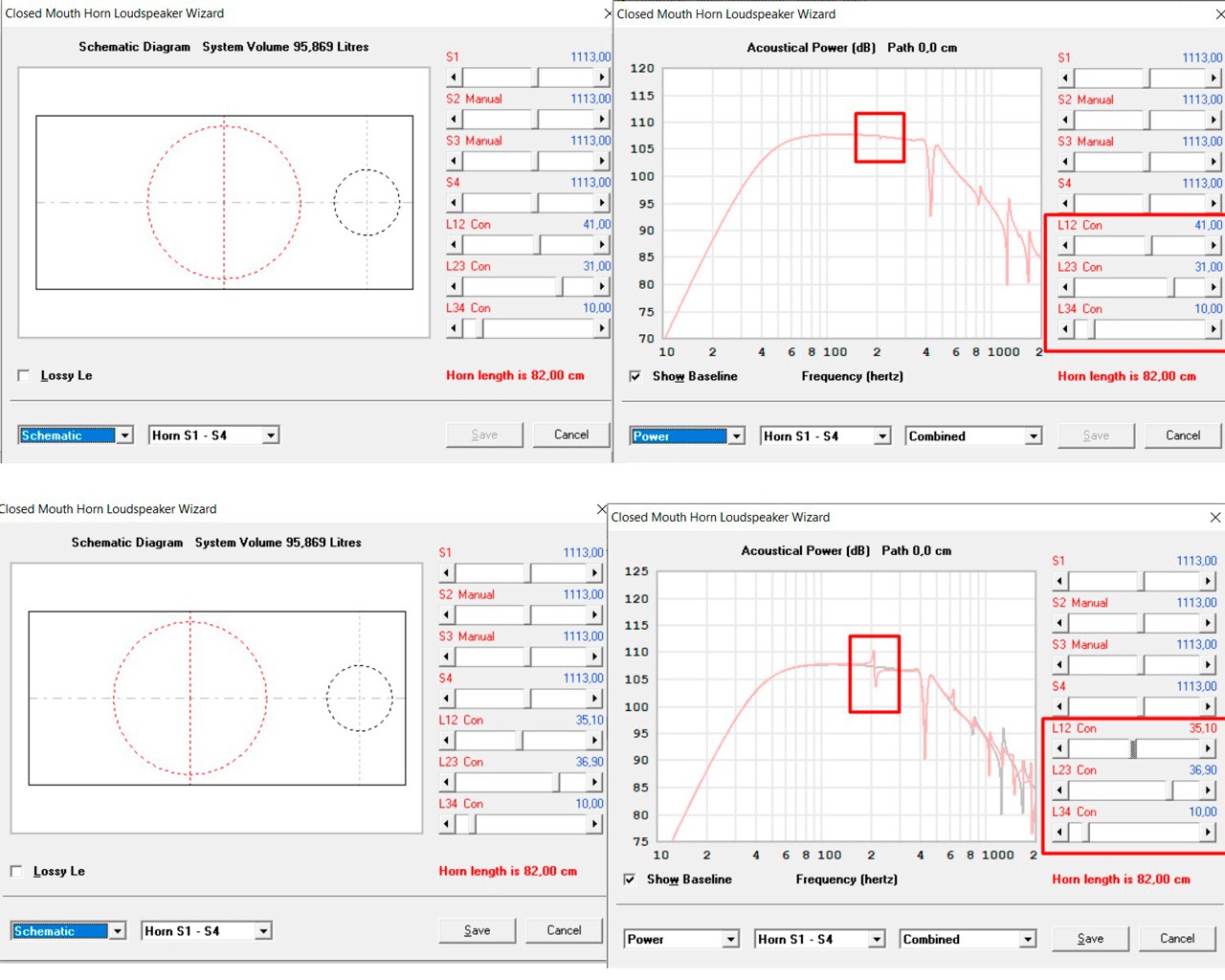This screenshot has height=980, width=1225.
Task: Click L12 Con right arrow, lower Power window
Action: point(1208,749)
